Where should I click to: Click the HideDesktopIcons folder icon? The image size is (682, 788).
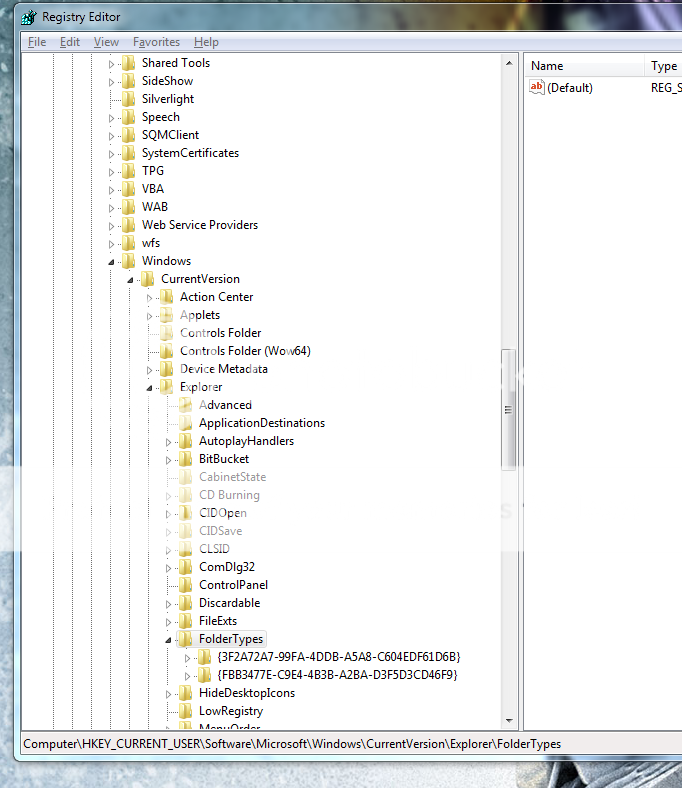point(186,694)
